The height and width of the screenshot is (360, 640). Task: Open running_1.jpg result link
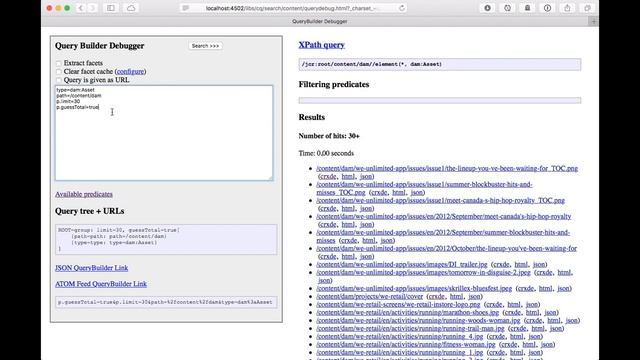click(x=400, y=352)
